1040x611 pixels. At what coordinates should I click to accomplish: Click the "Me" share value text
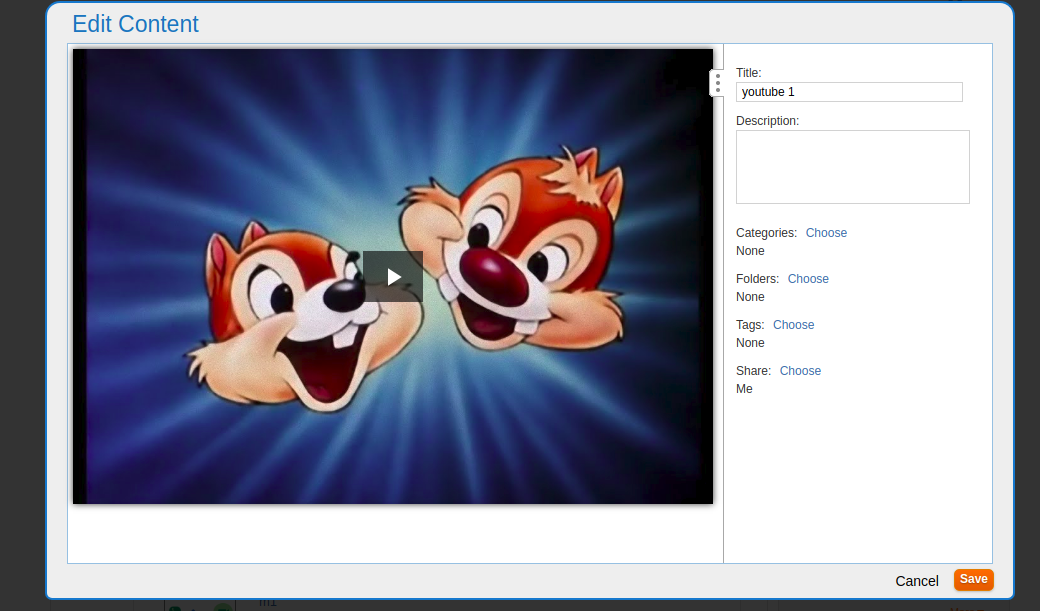point(744,389)
